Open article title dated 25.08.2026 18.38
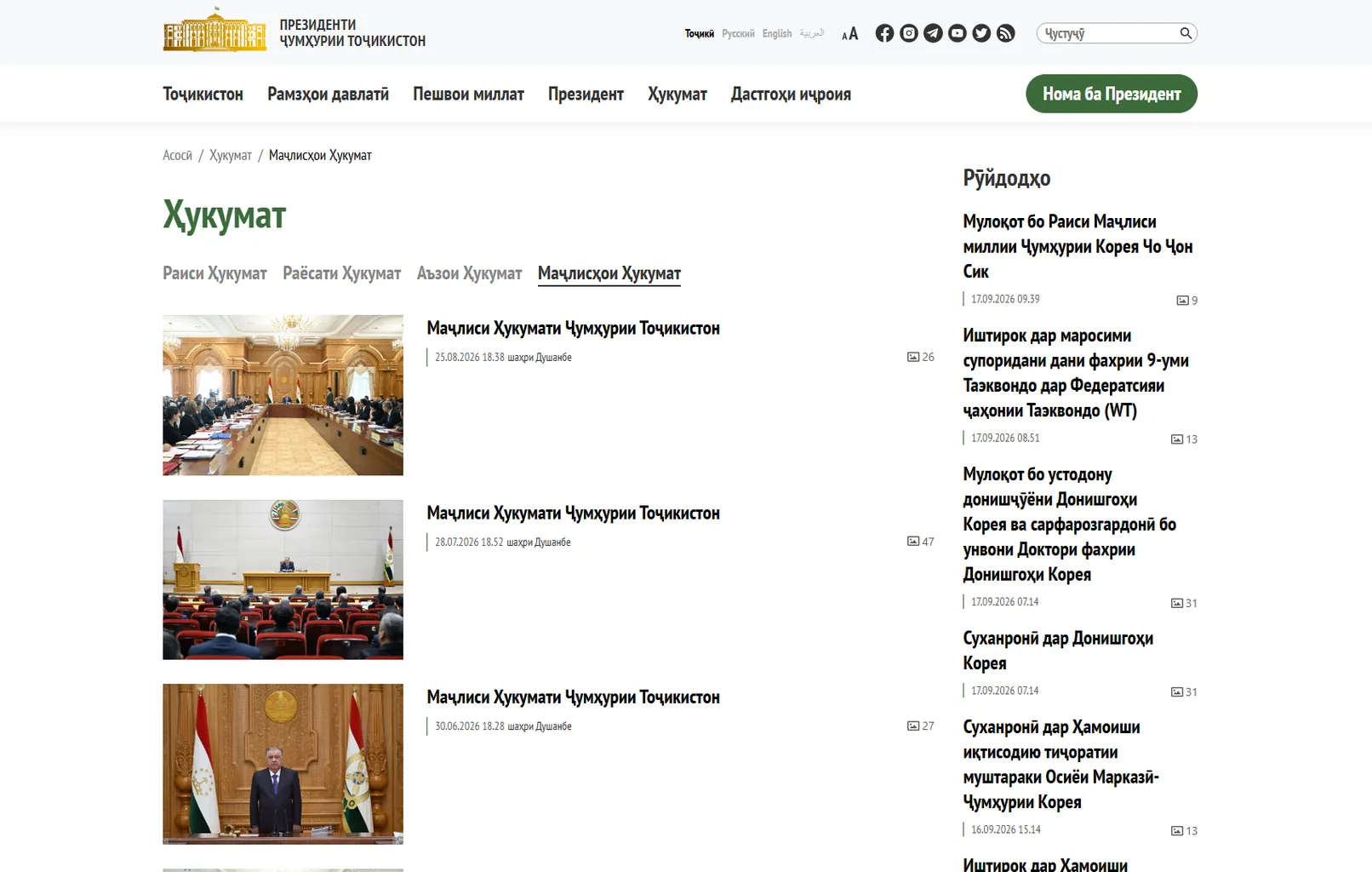This screenshot has height=872, width=1372. [573, 329]
